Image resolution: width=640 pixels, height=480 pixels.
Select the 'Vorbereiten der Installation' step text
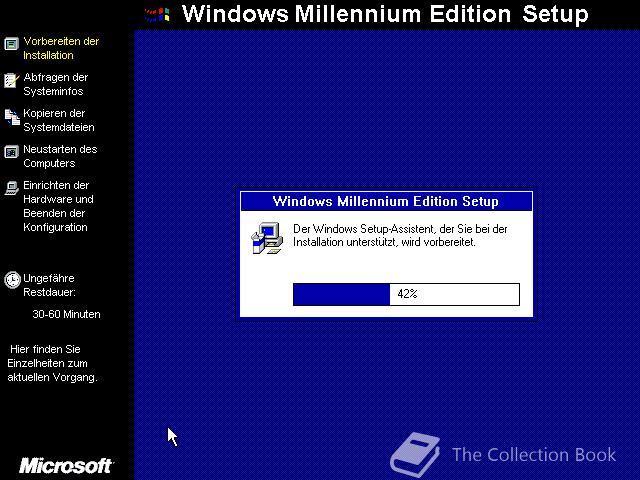coord(61,48)
